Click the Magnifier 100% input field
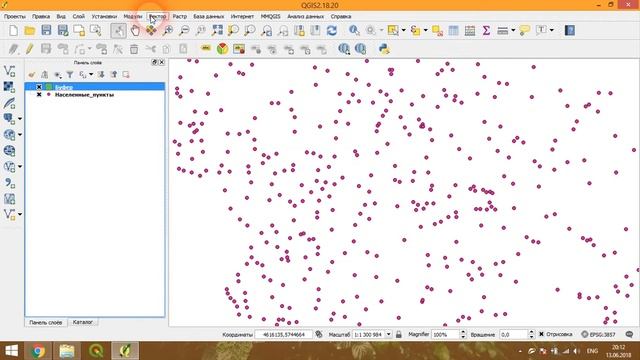640x360 pixels. 445,334
